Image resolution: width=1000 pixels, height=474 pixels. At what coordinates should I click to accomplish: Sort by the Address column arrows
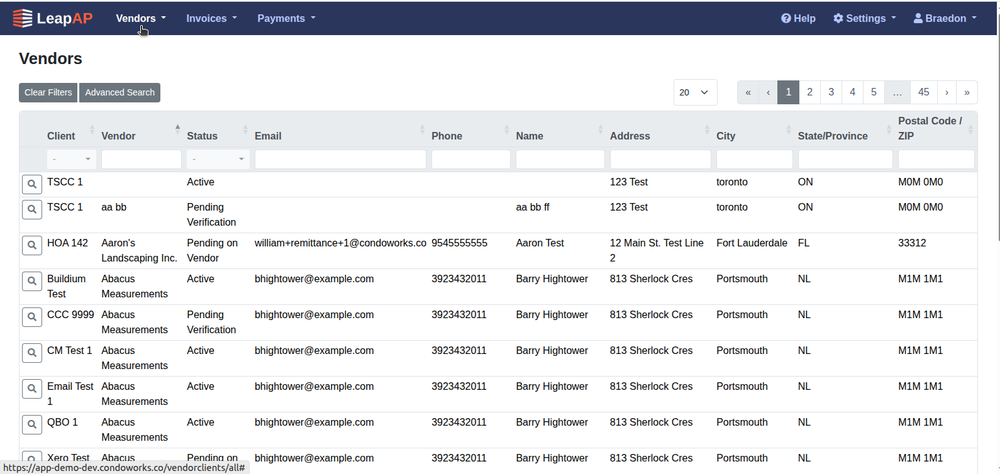click(707, 129)
